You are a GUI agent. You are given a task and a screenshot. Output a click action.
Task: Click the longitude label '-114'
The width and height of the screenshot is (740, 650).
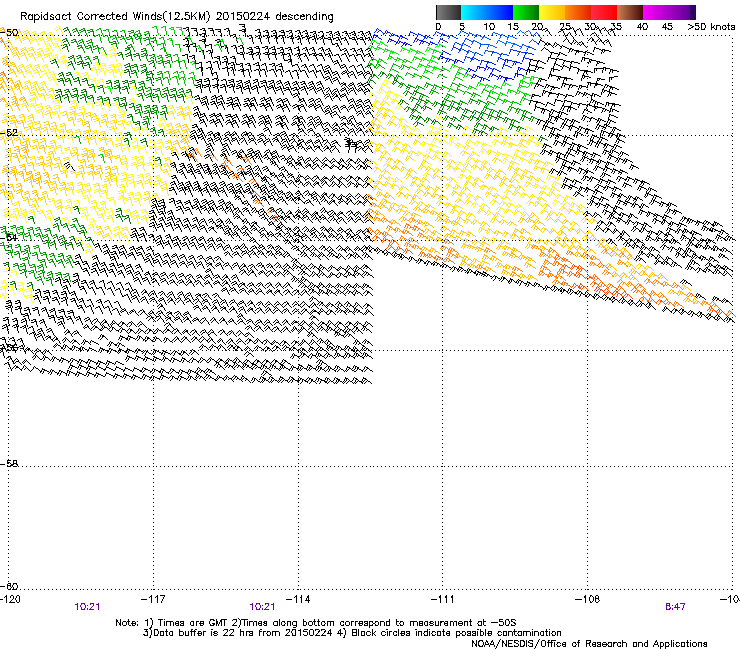pyautogui.click(x=298, y=599)
